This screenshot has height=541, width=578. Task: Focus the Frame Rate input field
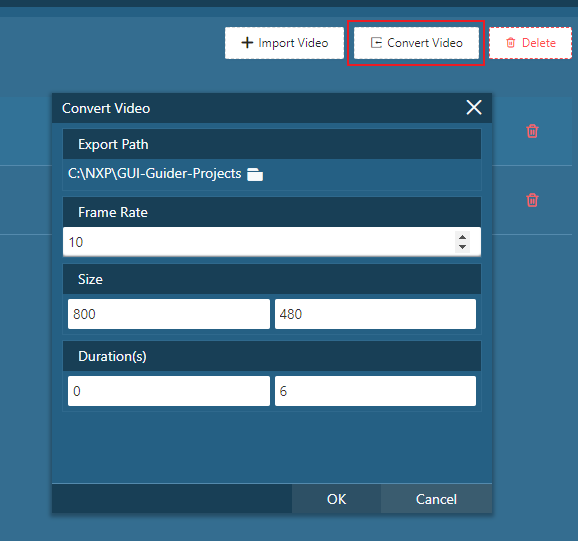(272, 242)
